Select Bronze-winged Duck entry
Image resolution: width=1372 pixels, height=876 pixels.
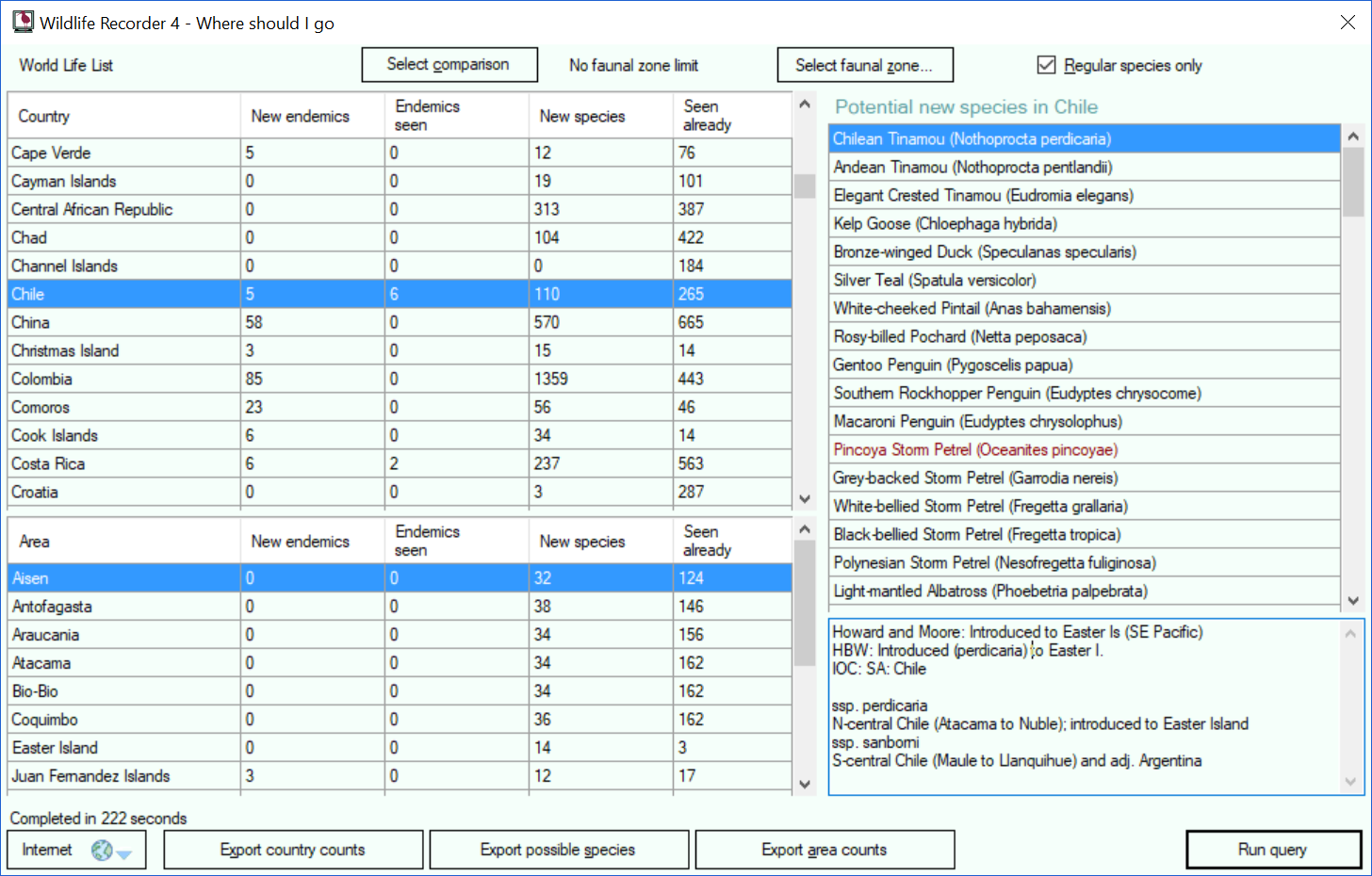[1085, 251]
